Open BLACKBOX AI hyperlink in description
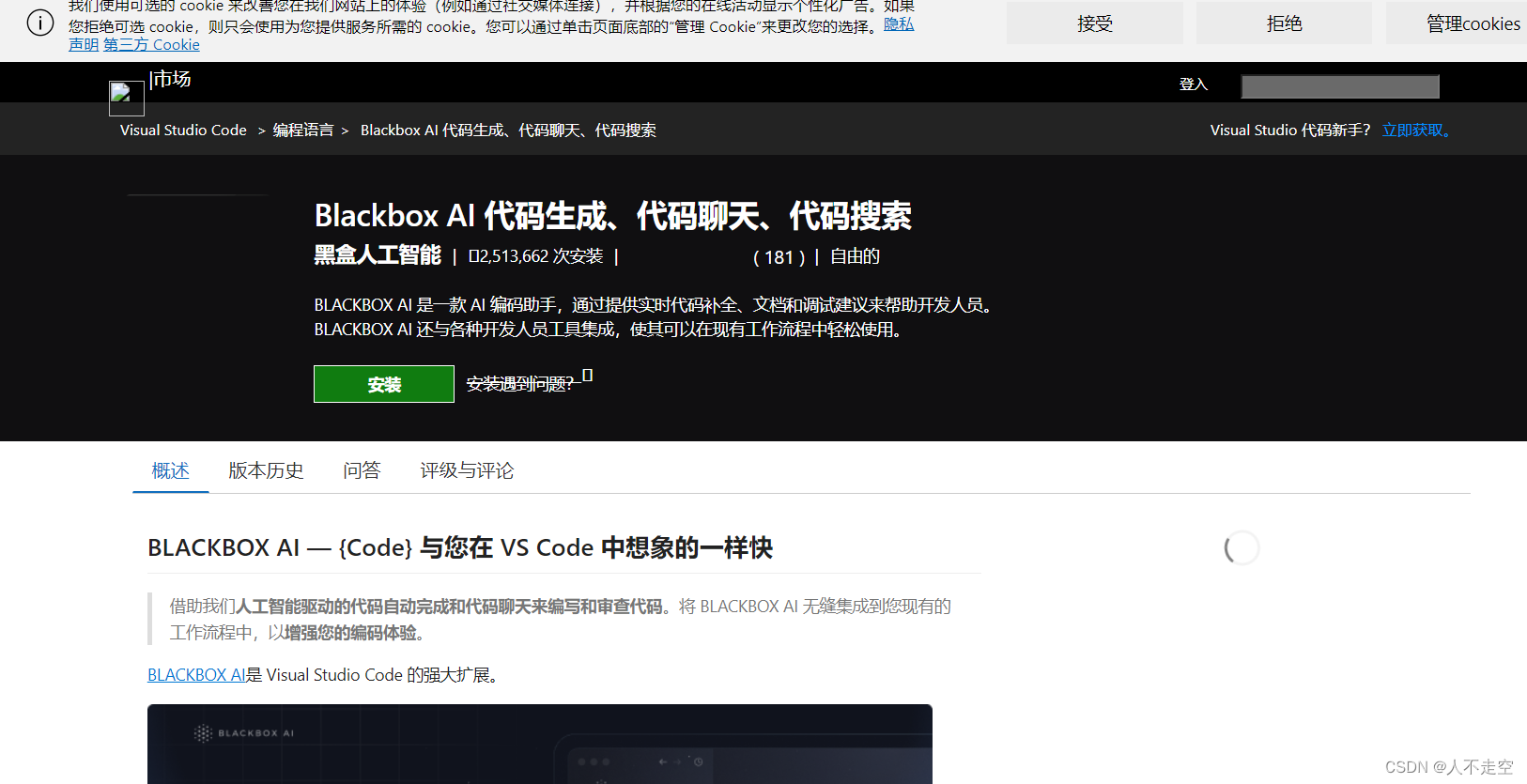 196,674
